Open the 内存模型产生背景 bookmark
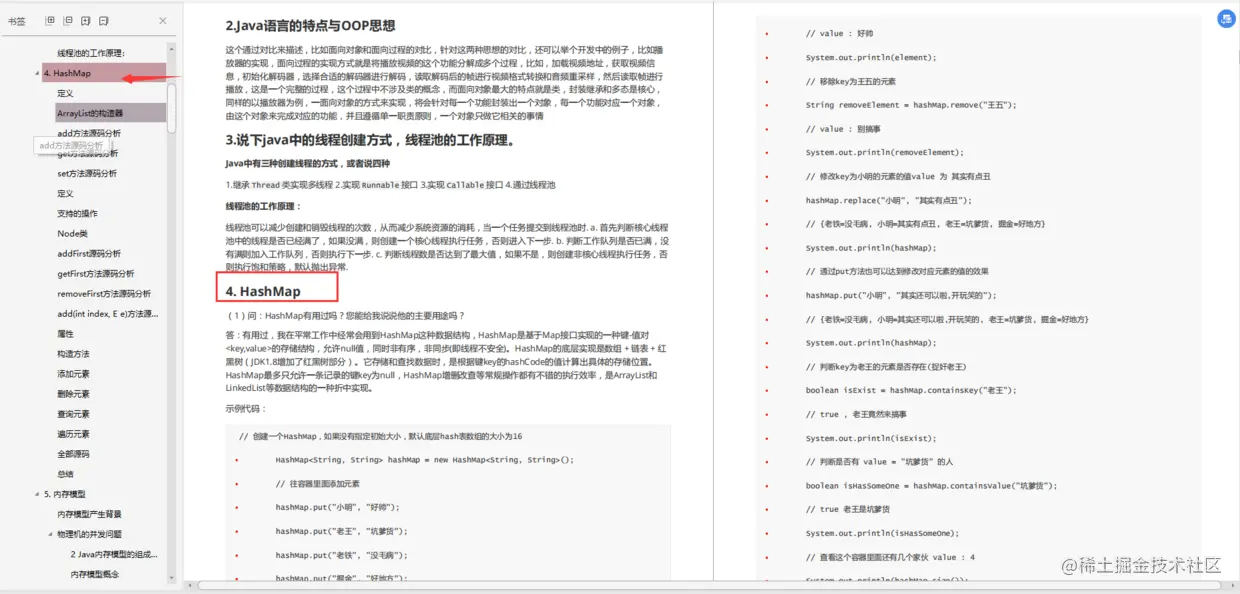This screenshot has height=594, width=1240. (x=89, y=514)
